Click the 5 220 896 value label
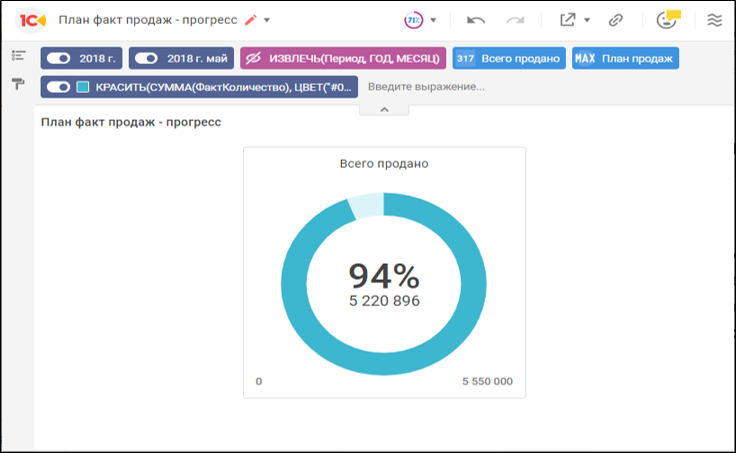Viewport: 736px width, 453px height. click(384, 301)
